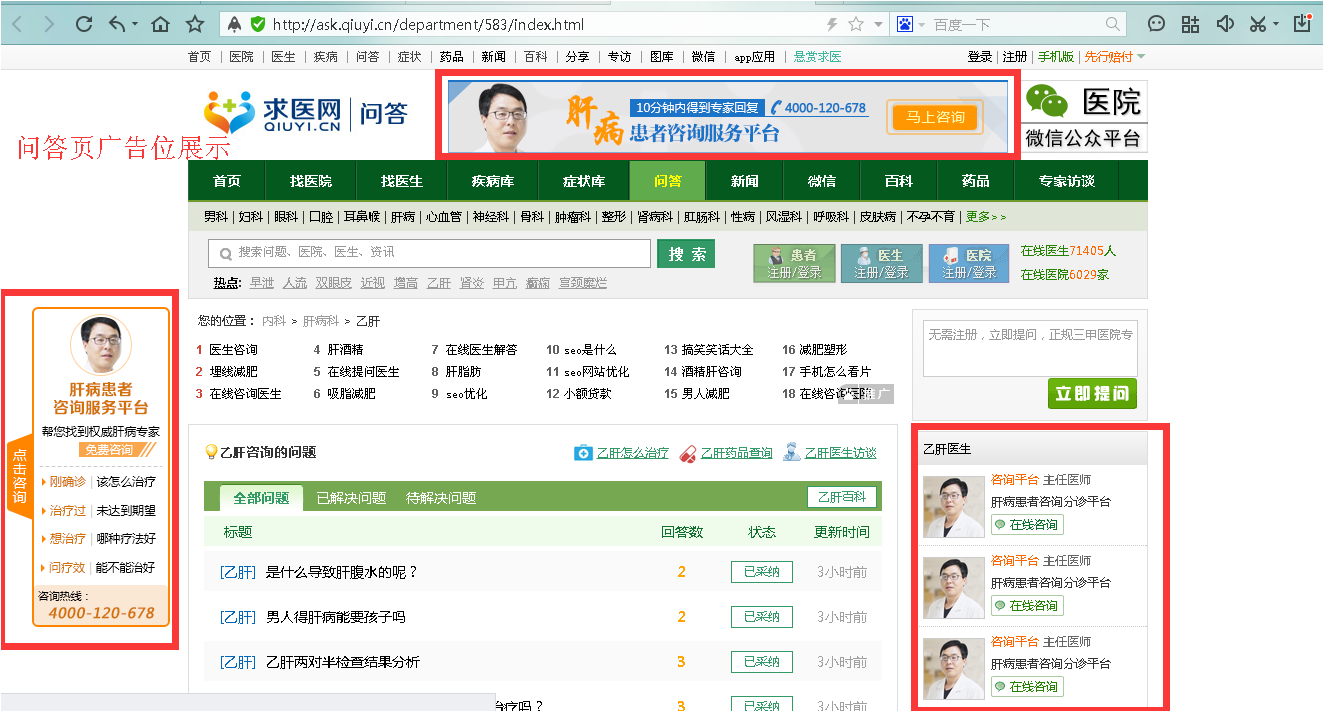The height and width of the screenshot is (712, 1324).
Task: Click the 立即提问 button
Action: 1092,393
